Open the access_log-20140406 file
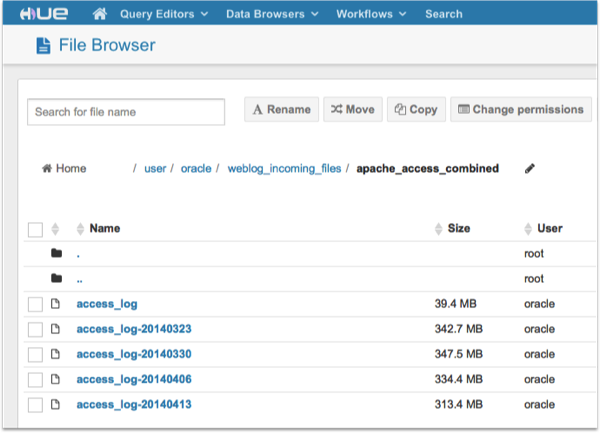Screen dimensions: 600x433 coord(134,379)
